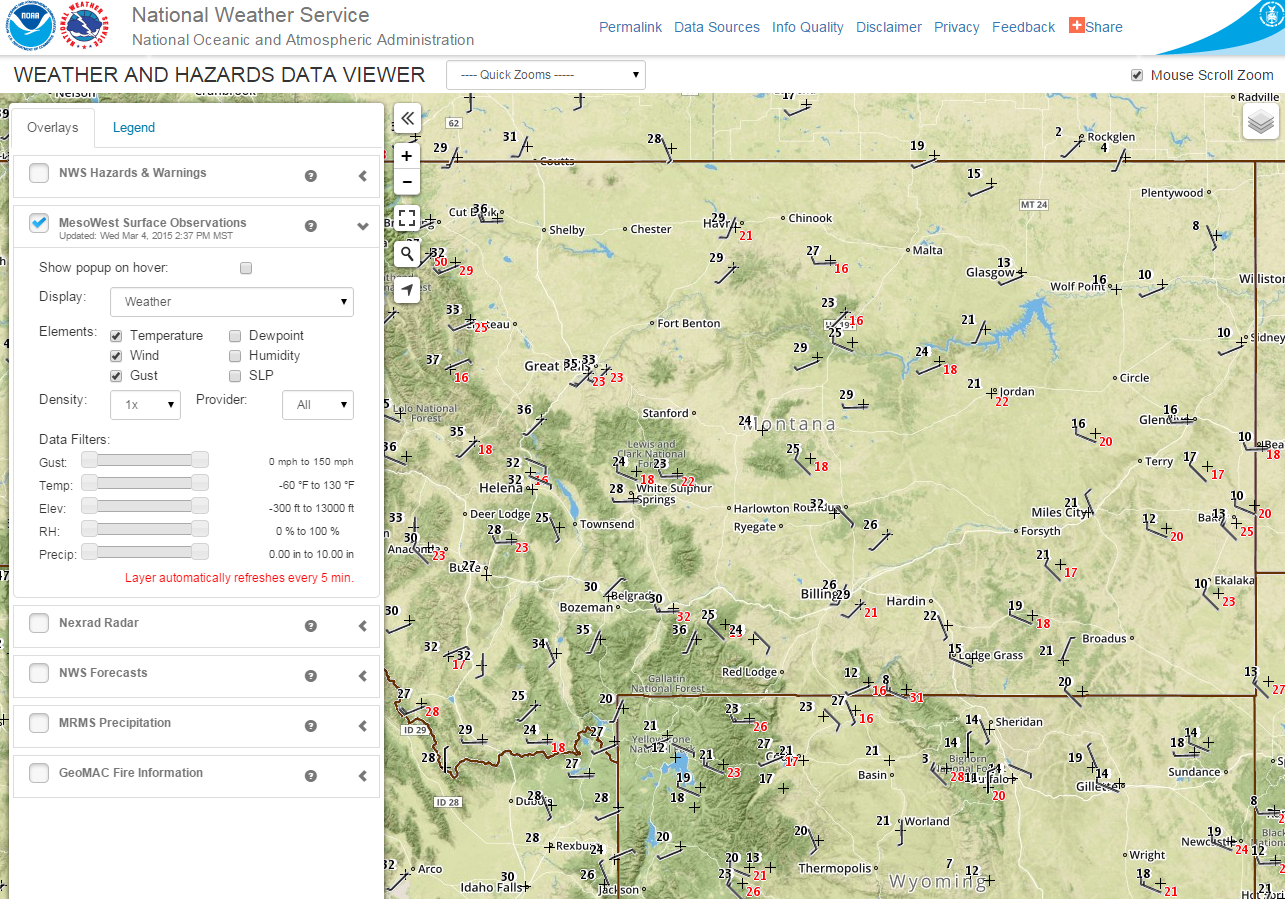The image size is (1285, 899).
Task: Check the SLP element
Action: pos(236,376)
